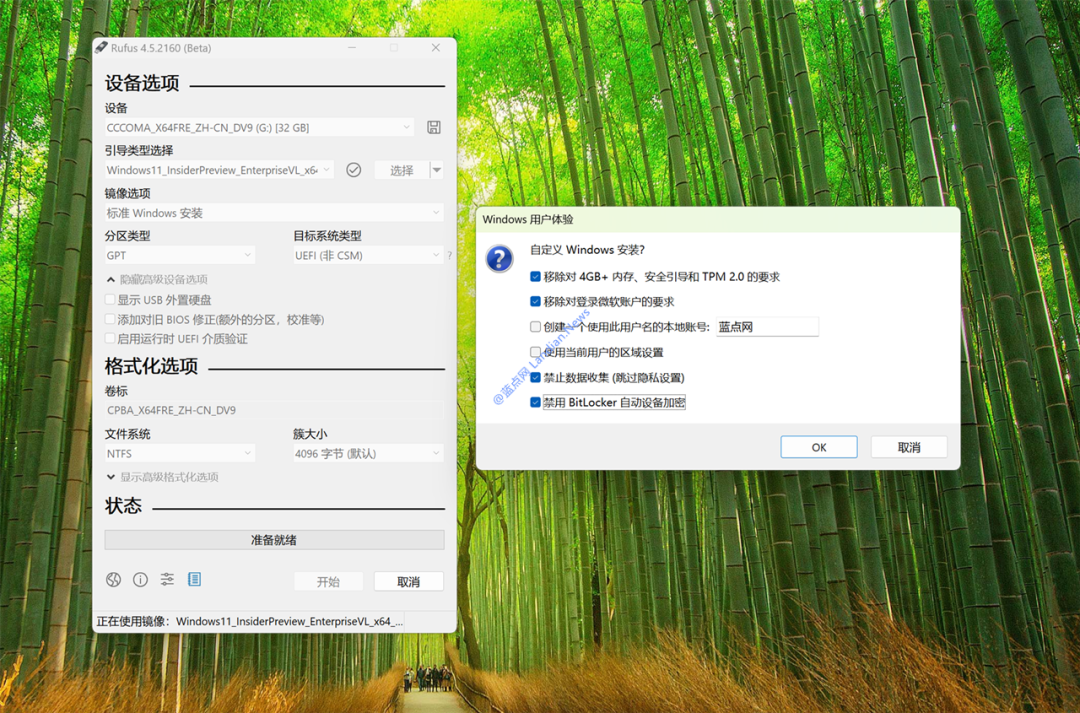Click the question mark help icon
Screen dimensions: 1080x713
448,254
